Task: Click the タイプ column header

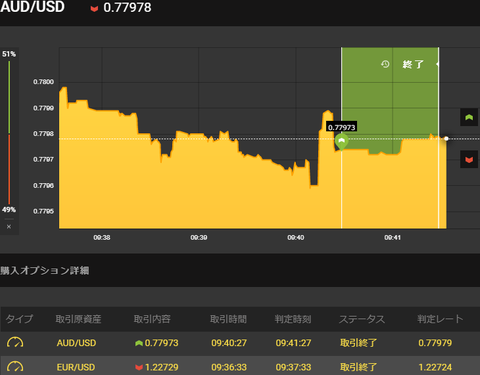Action: pos(19,319)
